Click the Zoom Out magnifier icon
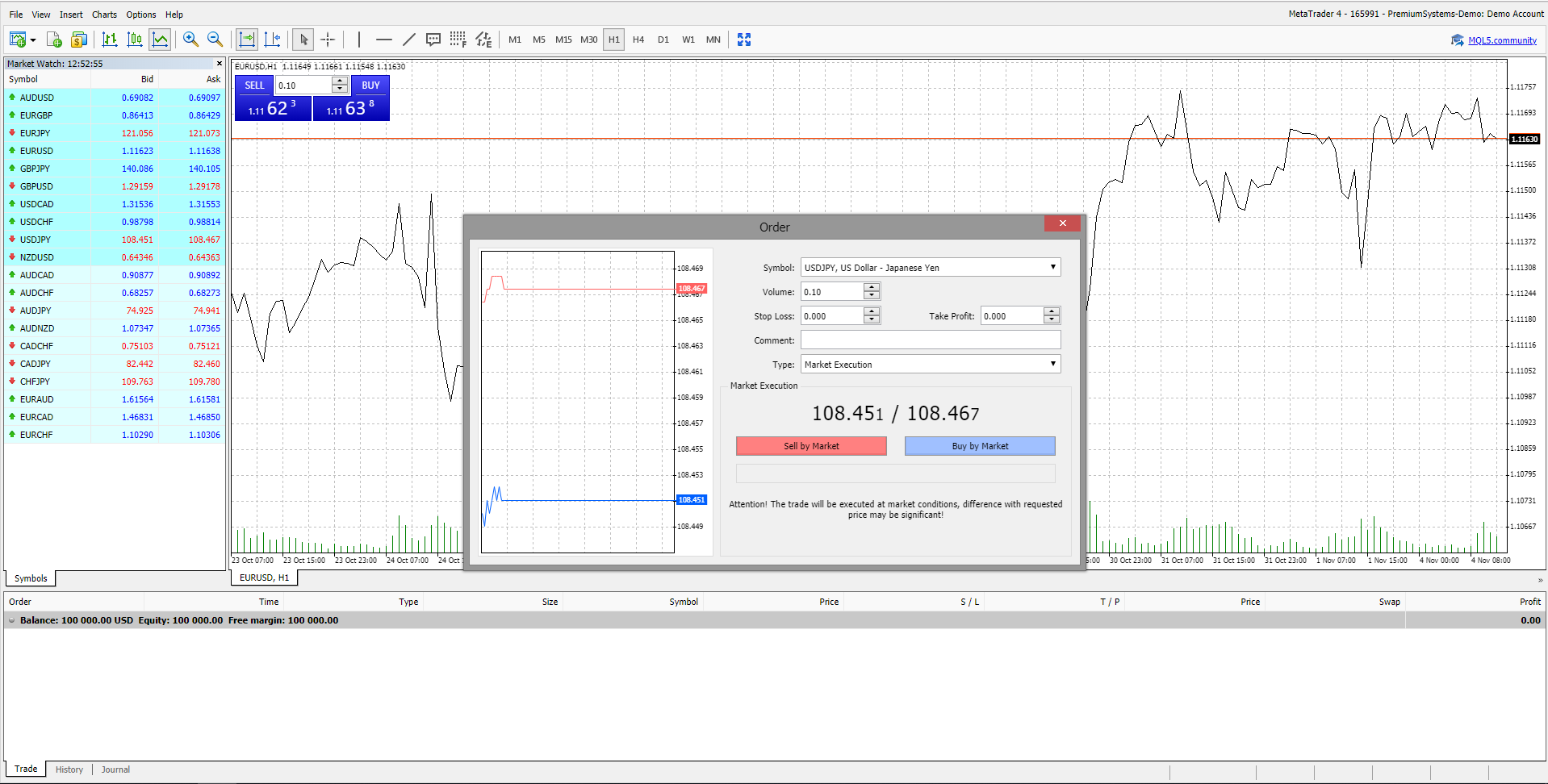The width and height of the screenshot is (1548, 784). pyautogui.click(x=215, y=40)
